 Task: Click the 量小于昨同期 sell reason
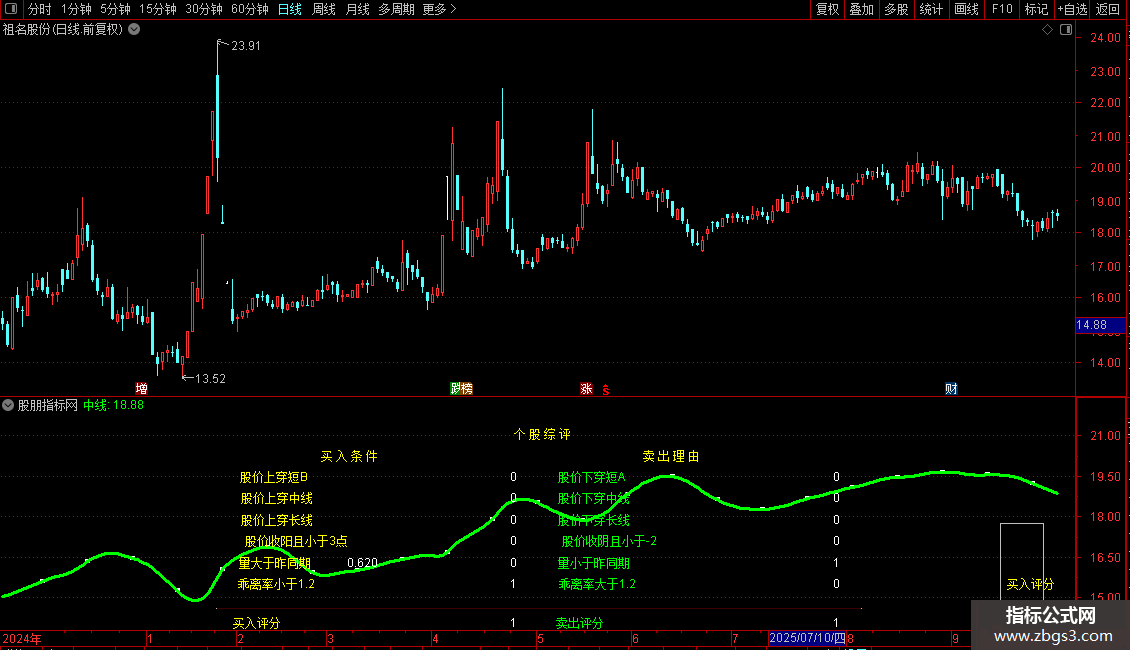(594, 563)
